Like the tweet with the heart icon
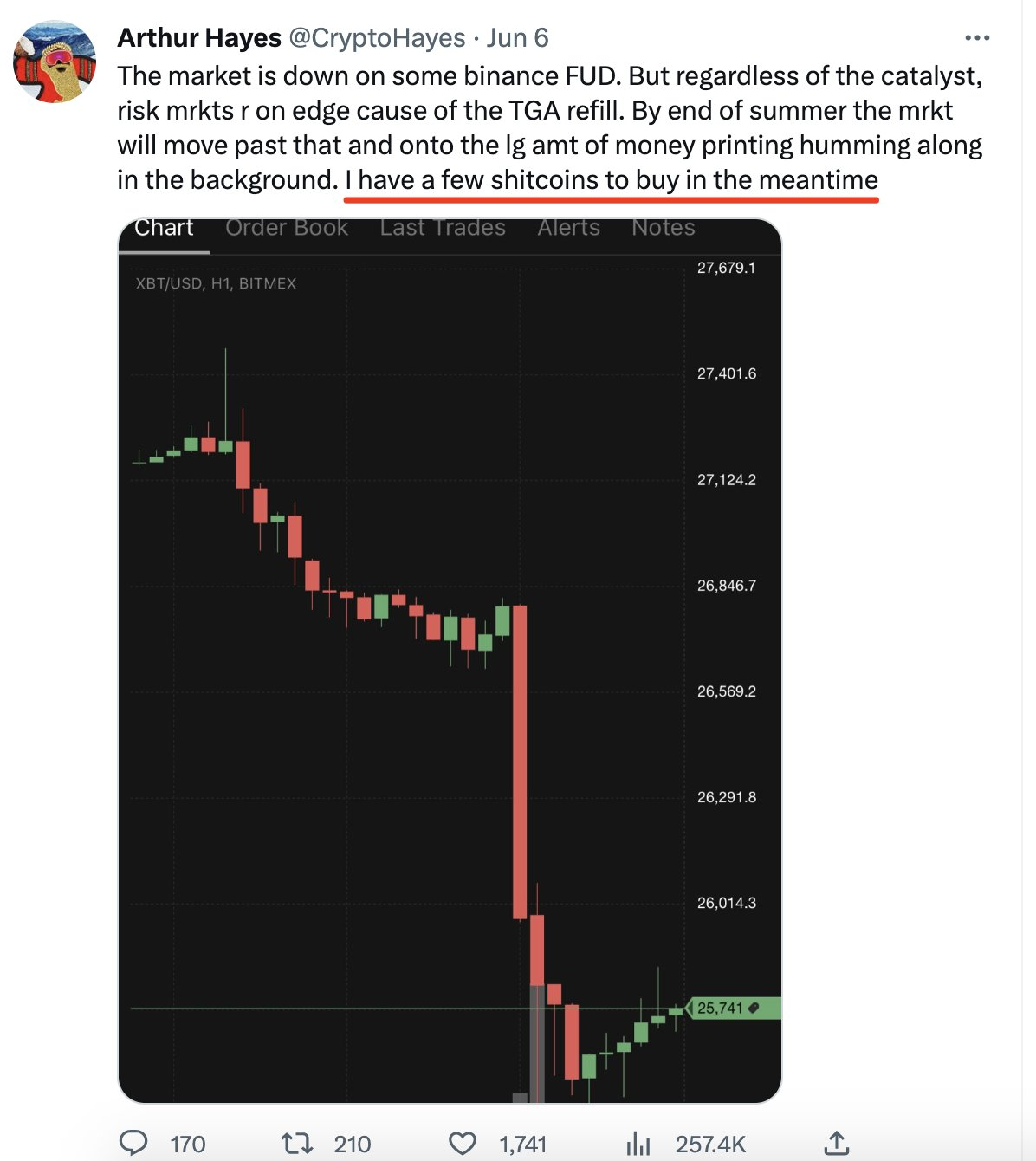Image resolution: width=1036 pixels, height=1161 pixels. (x=463, y=1143)
